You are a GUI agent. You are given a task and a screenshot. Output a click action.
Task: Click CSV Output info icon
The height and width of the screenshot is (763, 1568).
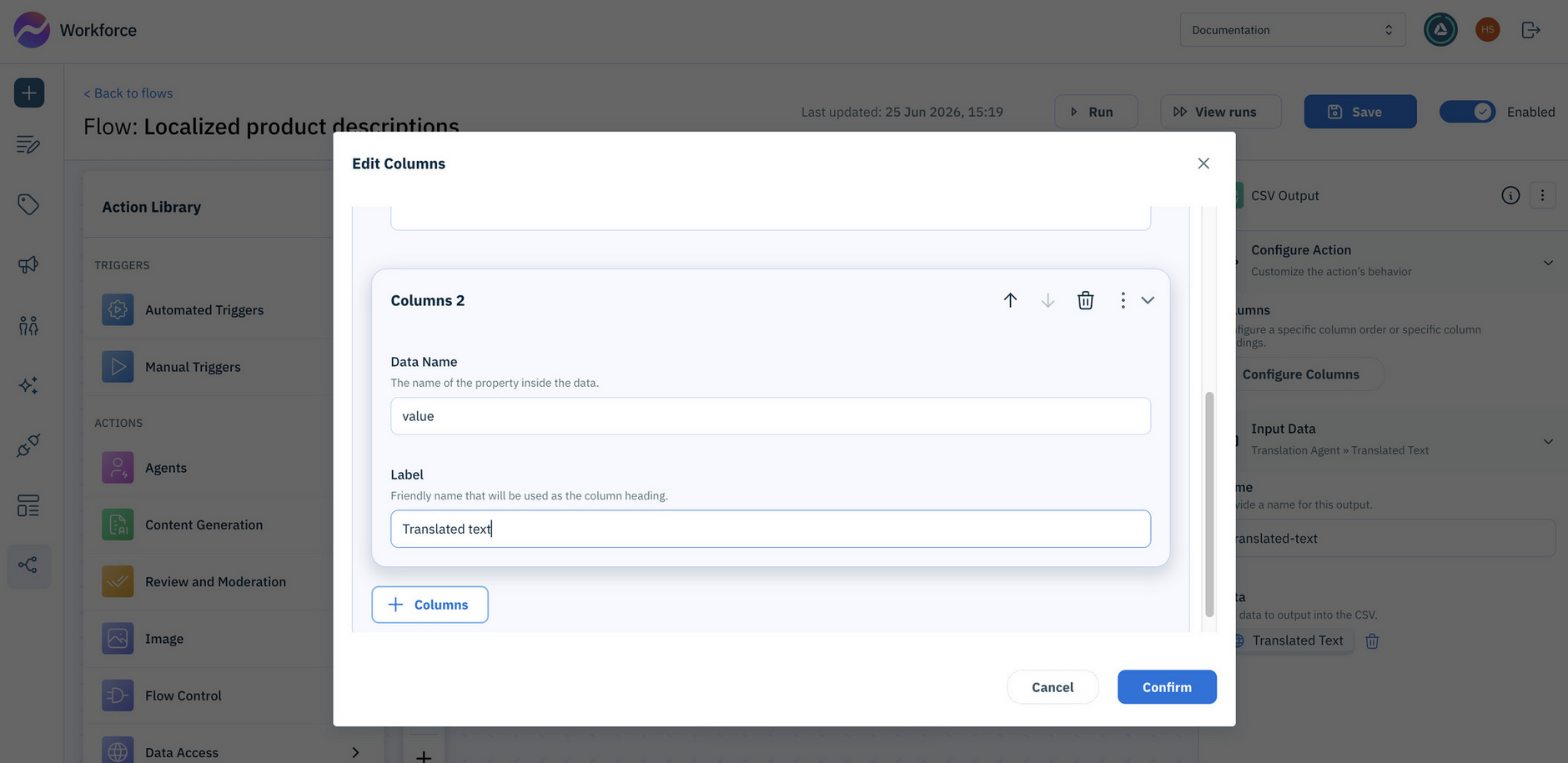[1510, 195]
